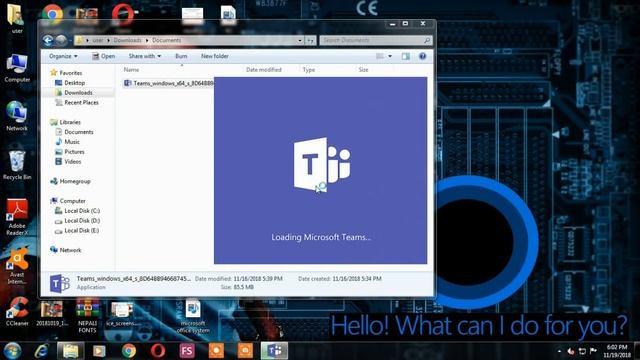Show hidden system tray icons arrow
This screenshot has height=360, width=640.
click(x=559, y=351)
